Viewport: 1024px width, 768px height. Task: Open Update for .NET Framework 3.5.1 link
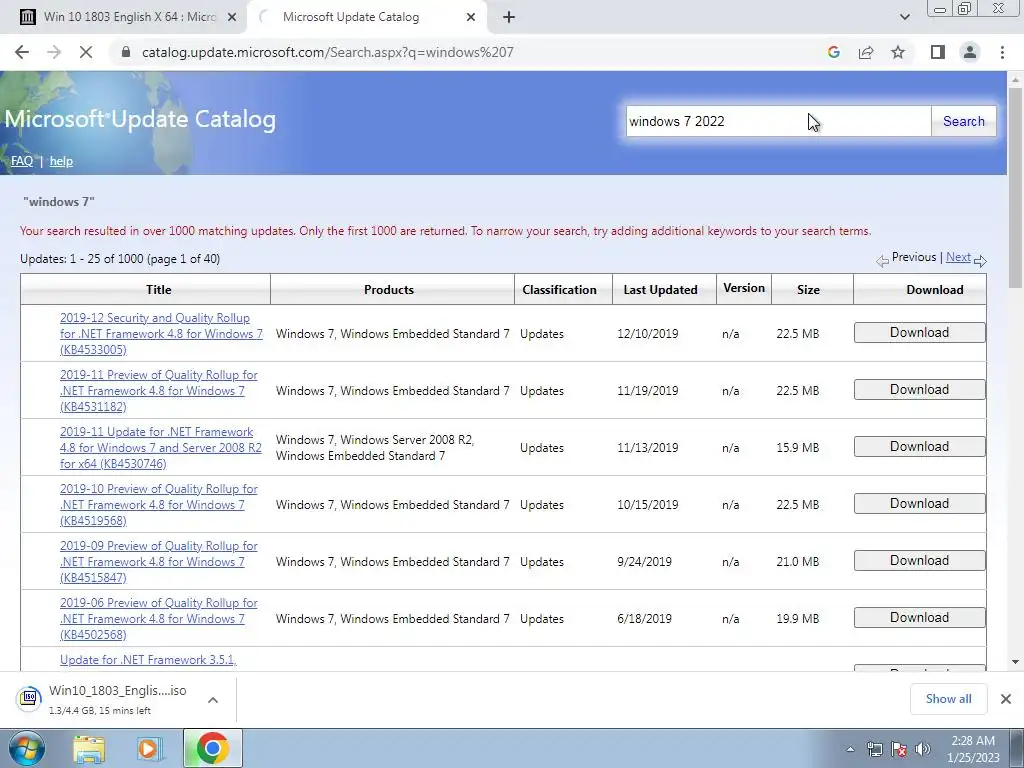pyautogui.click(x=148, y=660)
